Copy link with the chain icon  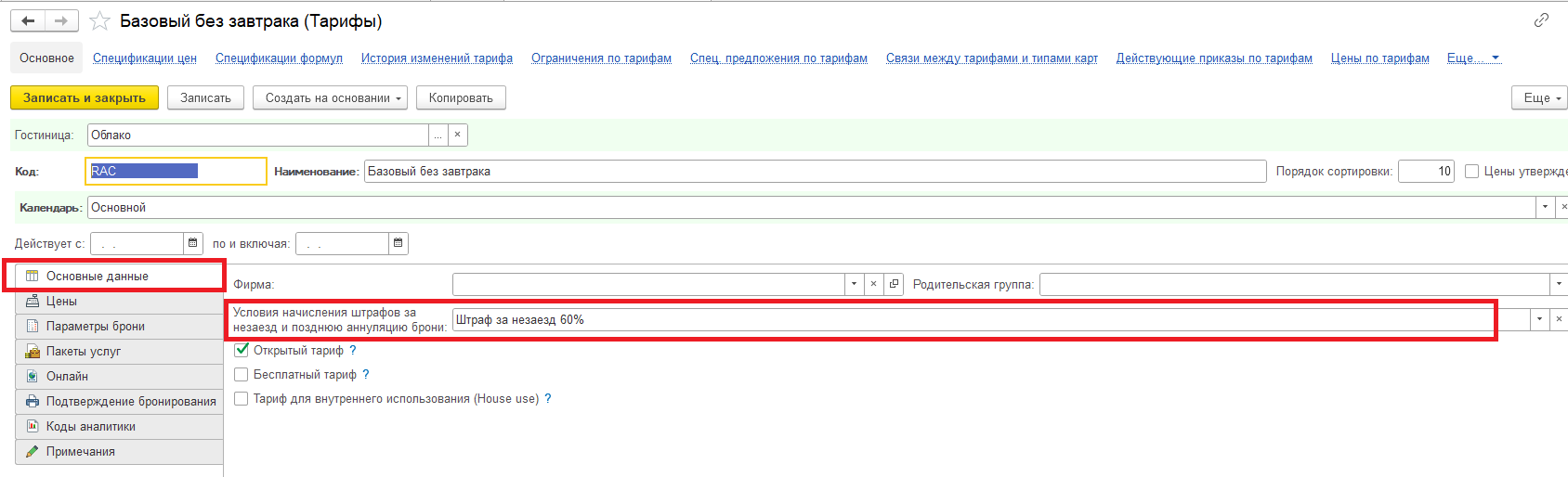(1541, 19)
